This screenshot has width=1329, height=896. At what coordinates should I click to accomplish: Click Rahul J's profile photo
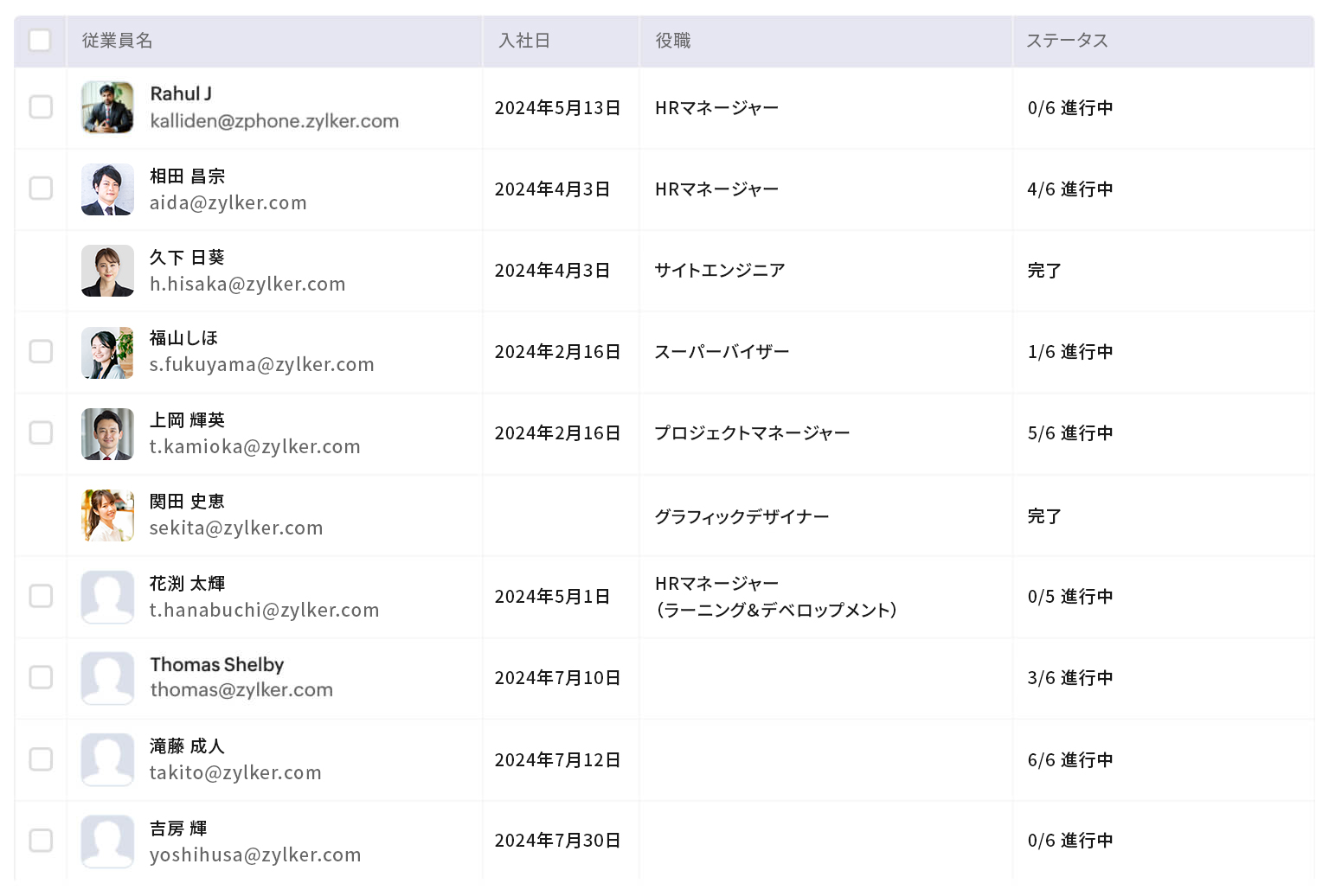[x=107, y=107]
